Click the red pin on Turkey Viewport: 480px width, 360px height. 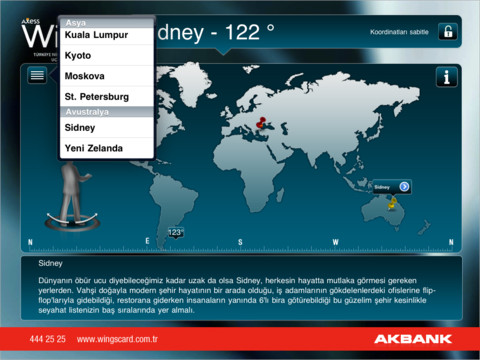[261, 122]
